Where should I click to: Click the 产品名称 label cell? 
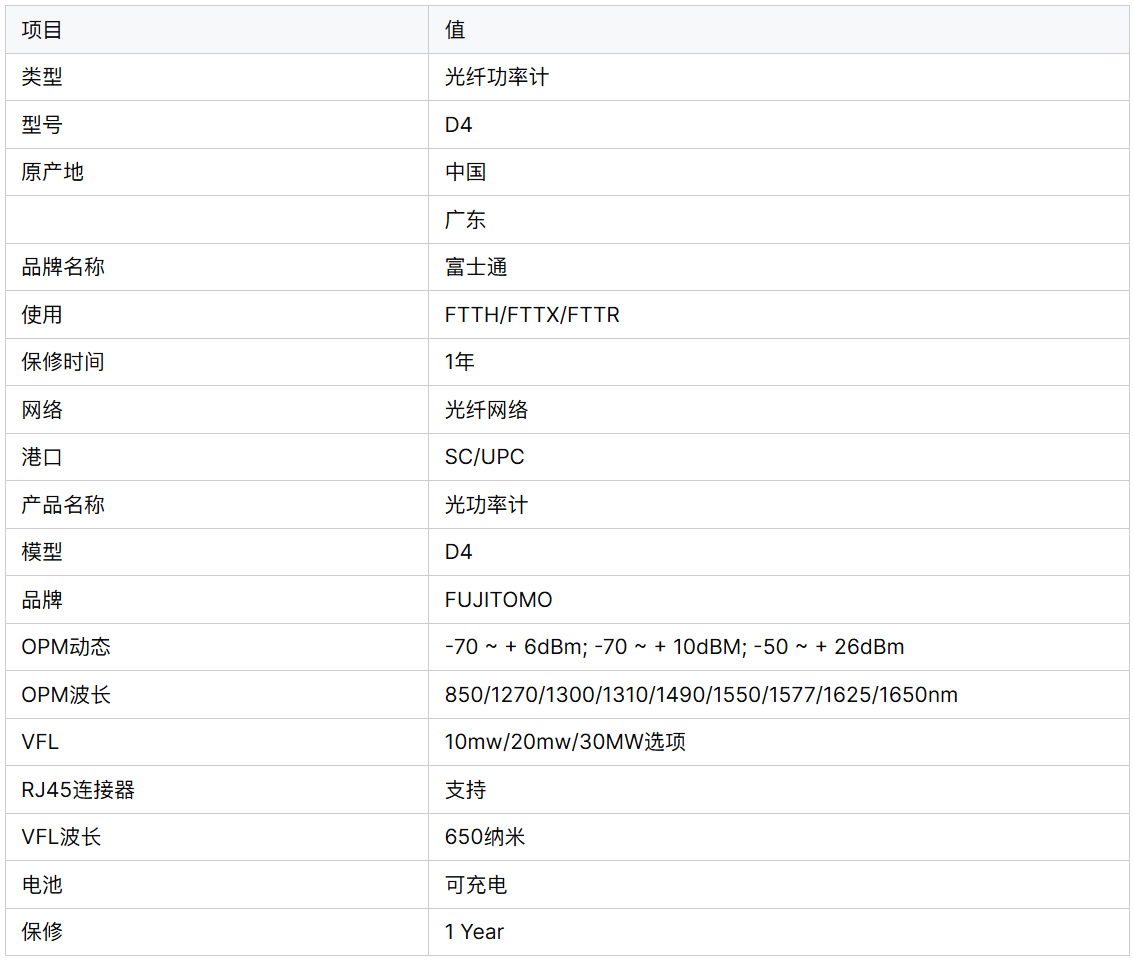point(63,505)
